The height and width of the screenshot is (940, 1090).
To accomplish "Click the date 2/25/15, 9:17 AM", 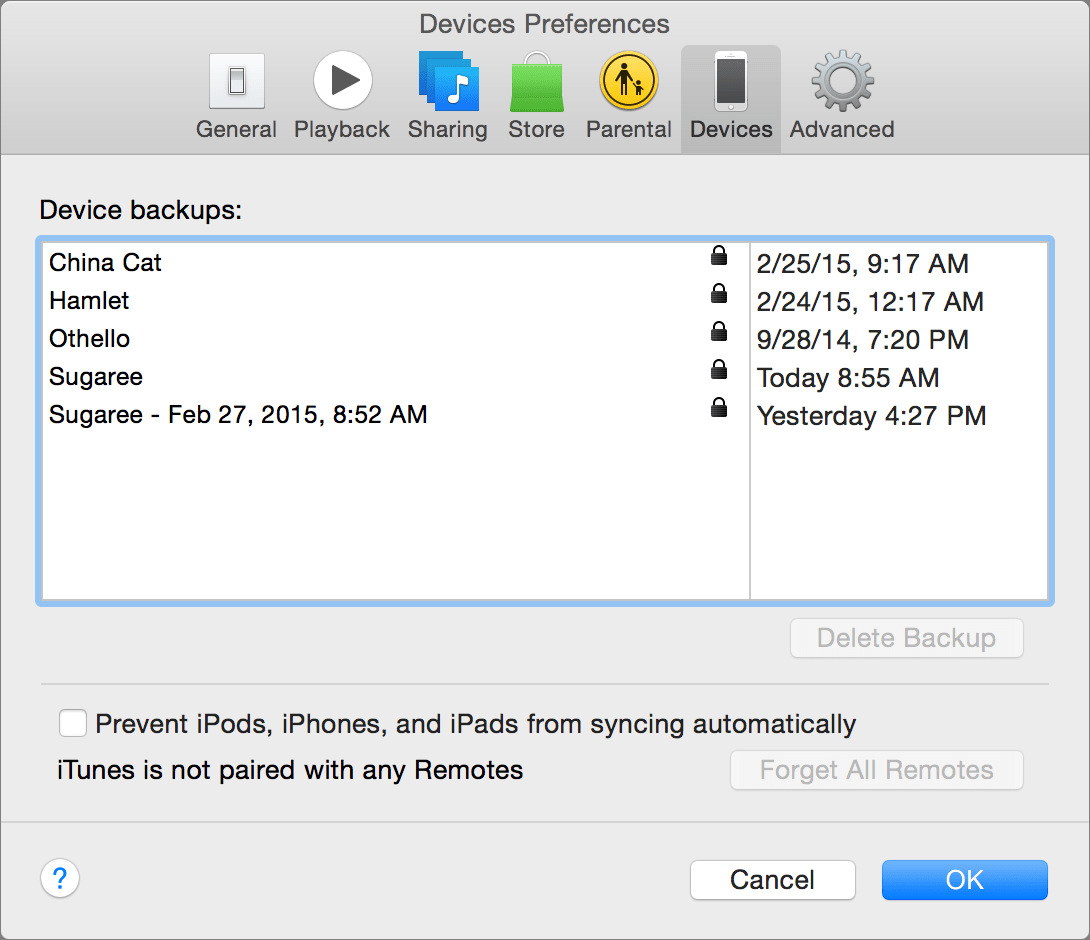I will [x=862, y=264].
